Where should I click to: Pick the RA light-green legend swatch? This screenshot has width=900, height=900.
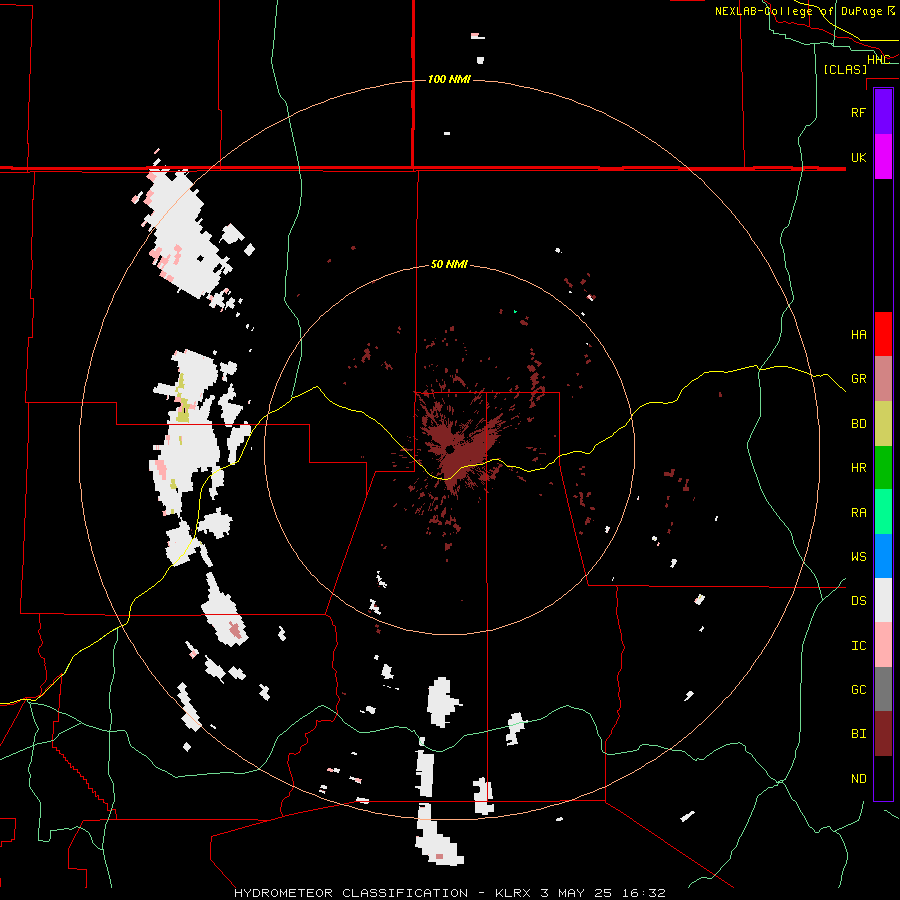coord(883,512)
